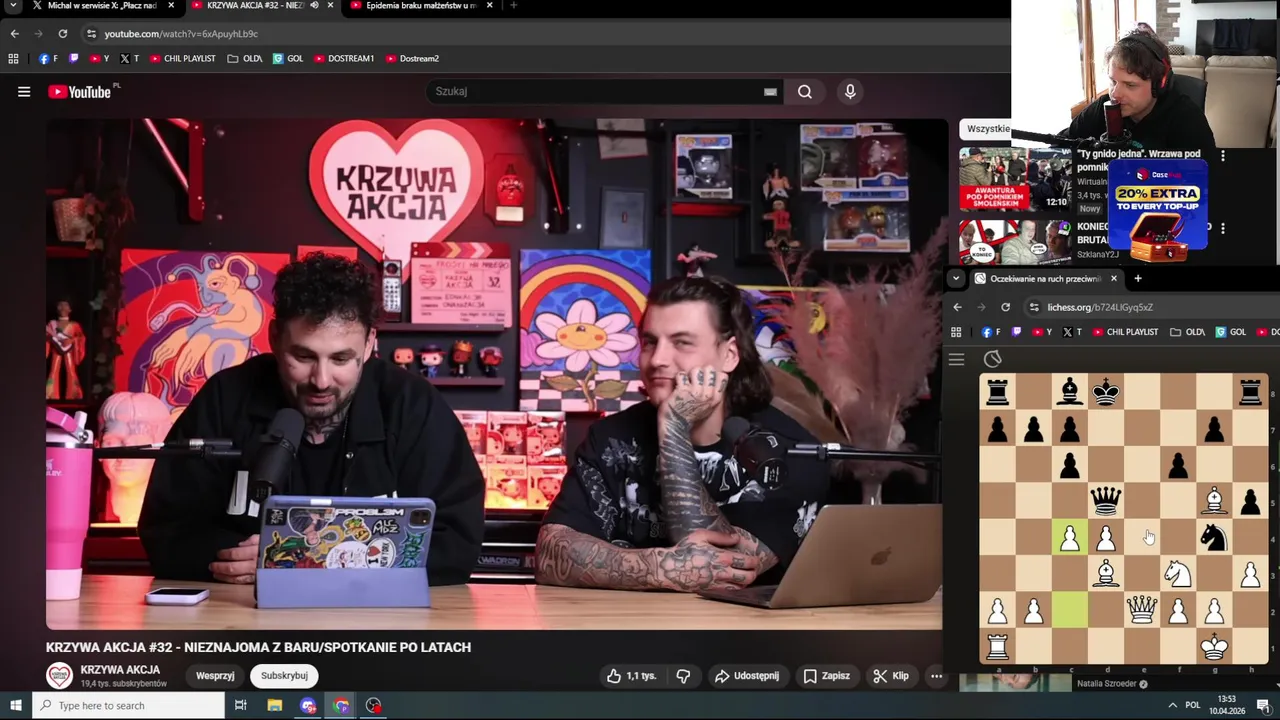Switch to the 'KRZYWA AKCJA #32' tab

254,6
